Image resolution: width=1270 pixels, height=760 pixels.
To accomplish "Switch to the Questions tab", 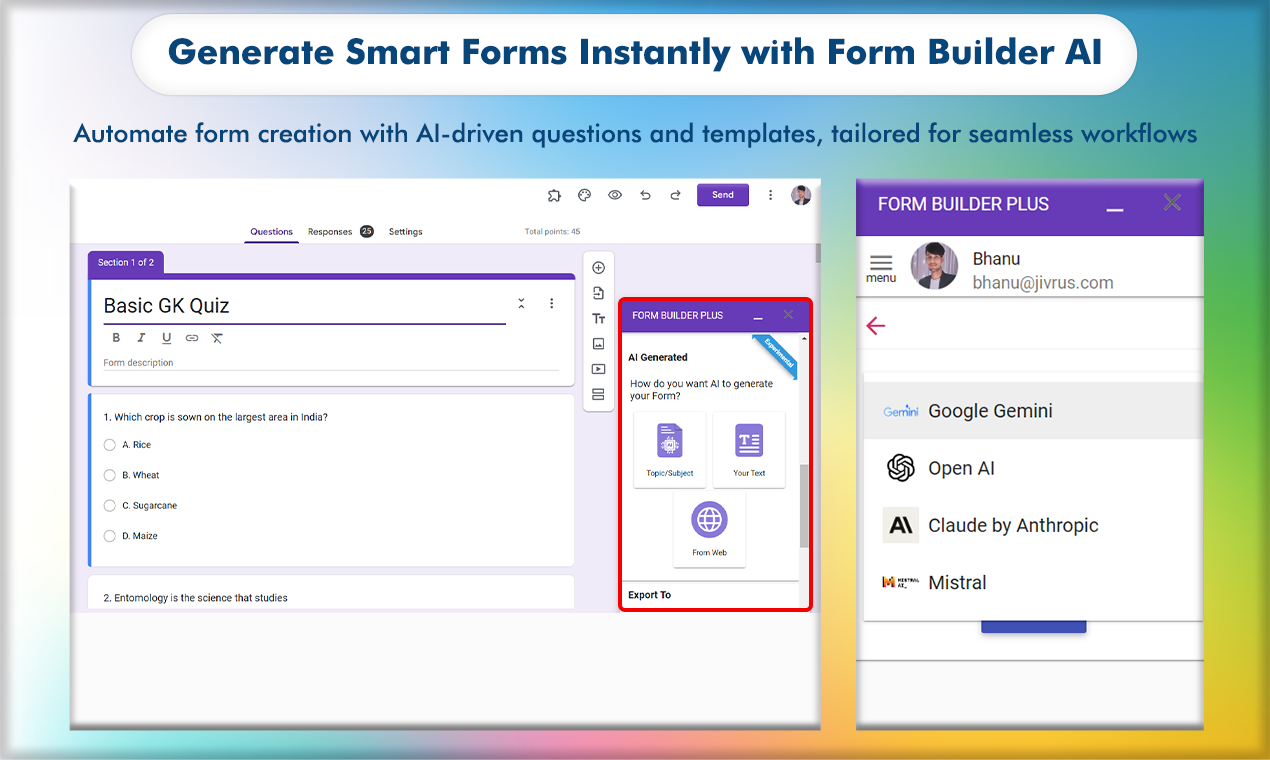I will tap(271, 232).
